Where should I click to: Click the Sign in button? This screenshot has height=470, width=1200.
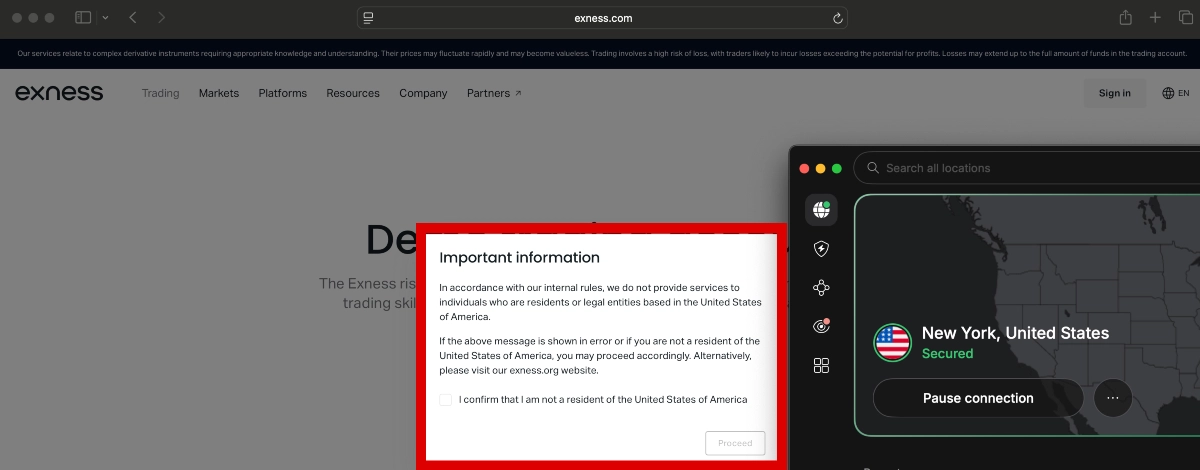(x=1115, y=93)
